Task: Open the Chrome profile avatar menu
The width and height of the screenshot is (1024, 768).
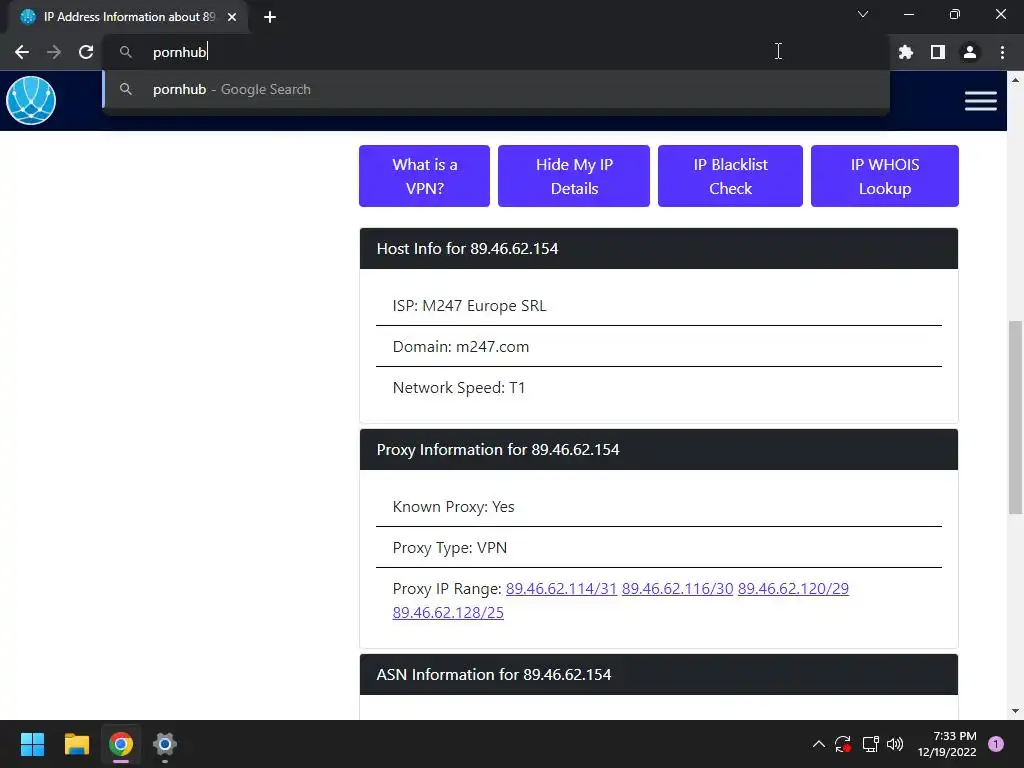Action: point(970,52)
